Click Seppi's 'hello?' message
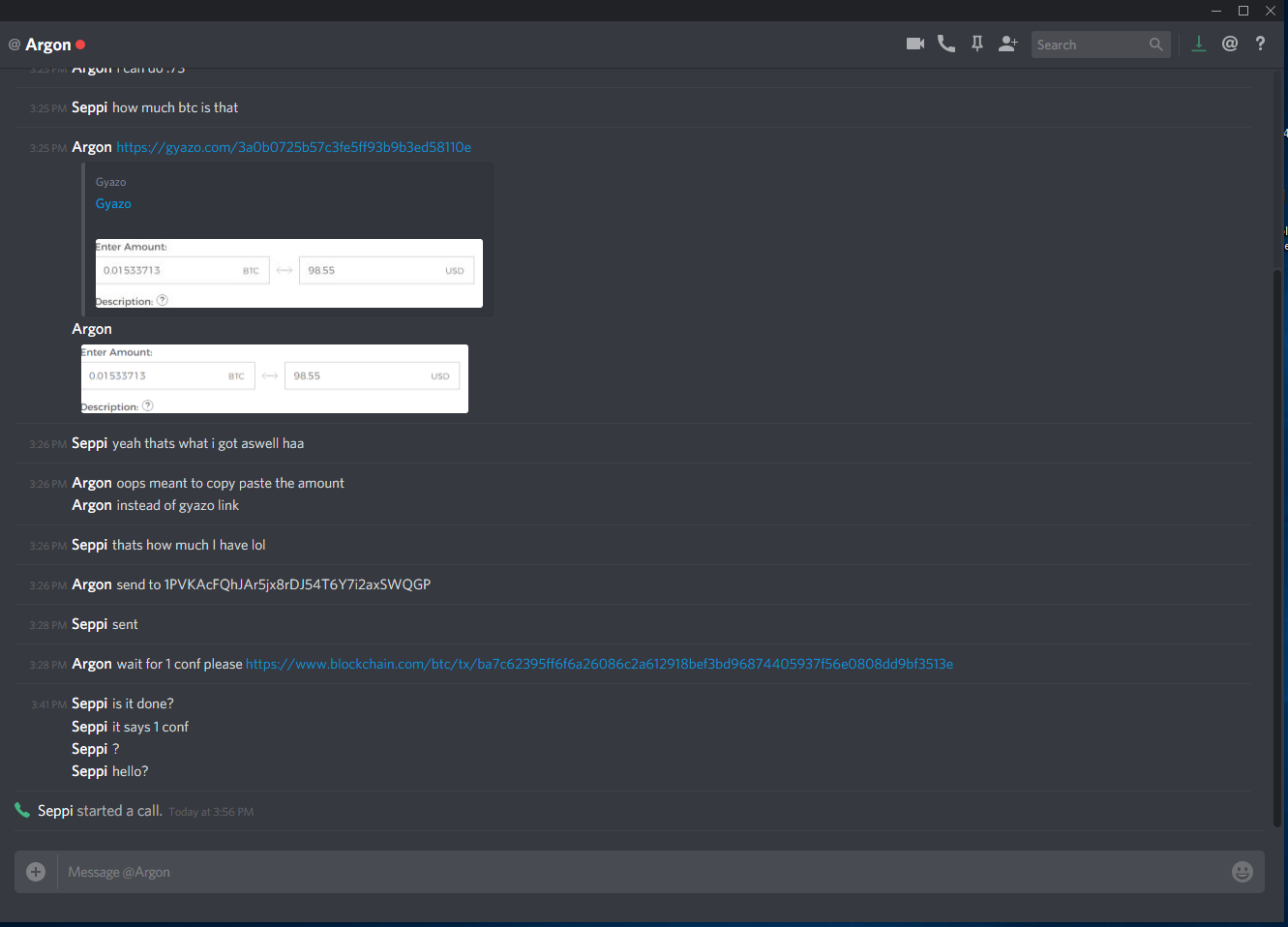The width and height of the screenshot is (1288, 927). click(130, 771)
